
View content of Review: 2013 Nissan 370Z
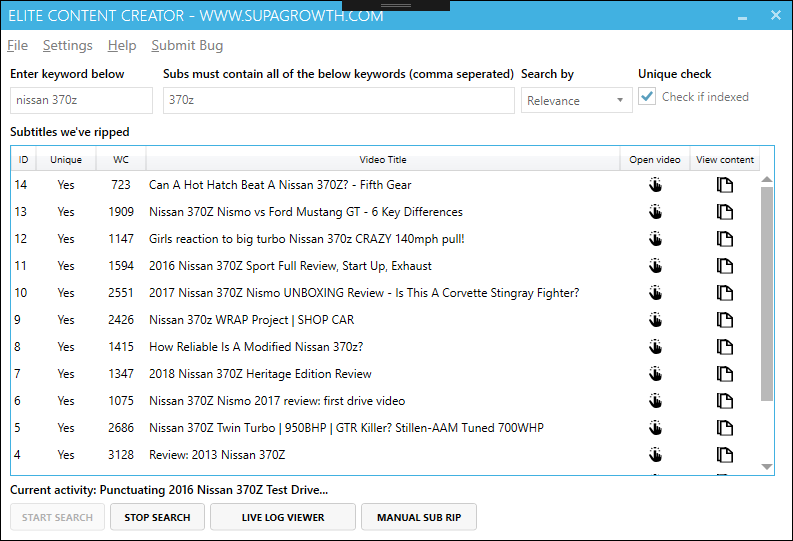(x=725, y=455)
